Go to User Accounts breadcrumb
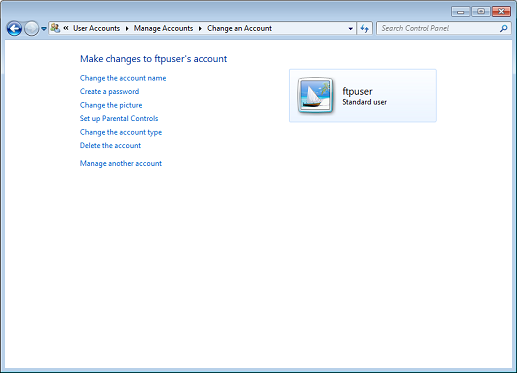 tap(96, 28)
